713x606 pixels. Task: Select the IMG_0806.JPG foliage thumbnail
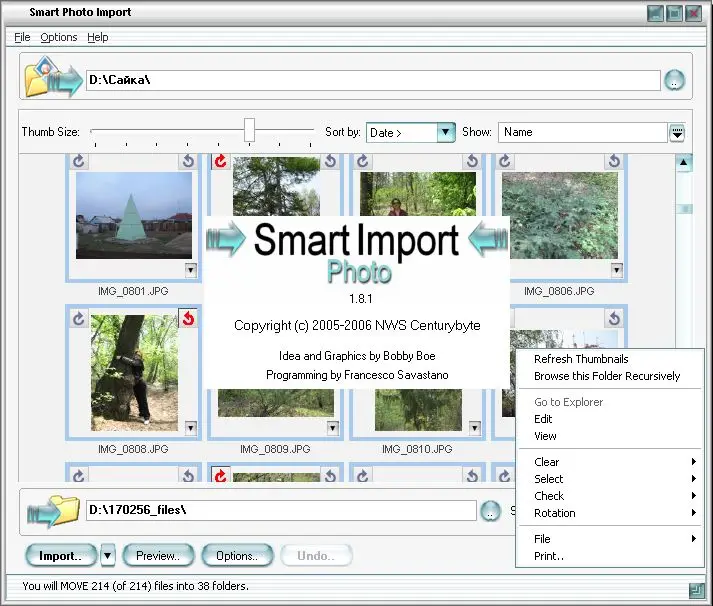(560, 215)
